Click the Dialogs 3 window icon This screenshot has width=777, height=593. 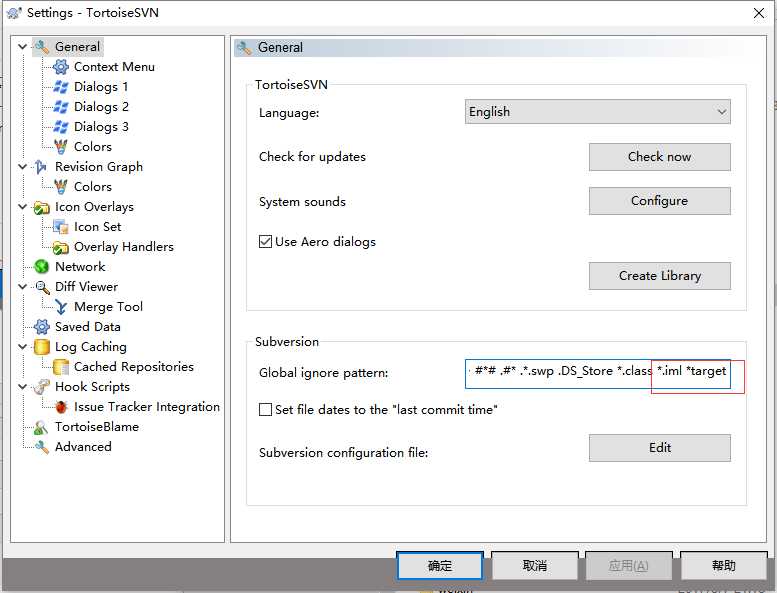[61, 127]
